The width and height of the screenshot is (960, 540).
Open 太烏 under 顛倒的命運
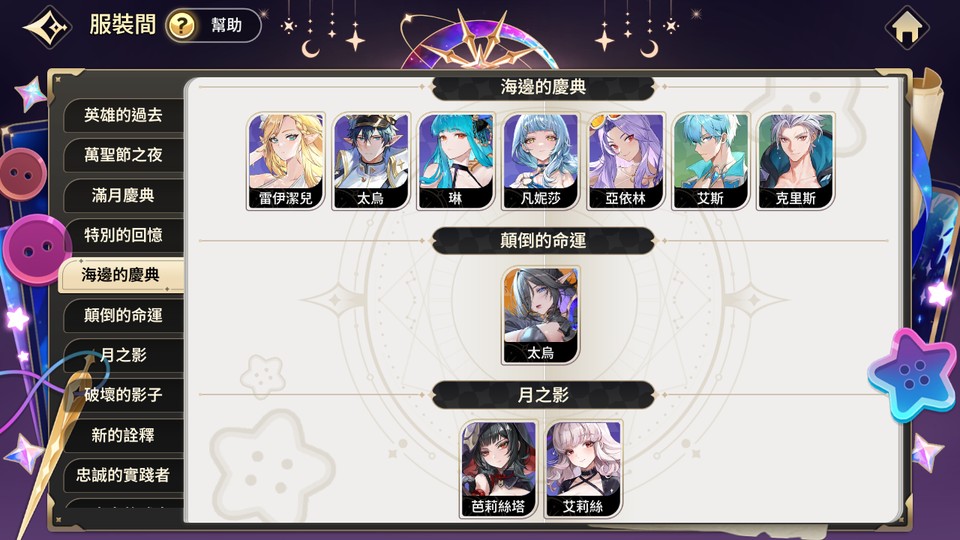(541, 315)
